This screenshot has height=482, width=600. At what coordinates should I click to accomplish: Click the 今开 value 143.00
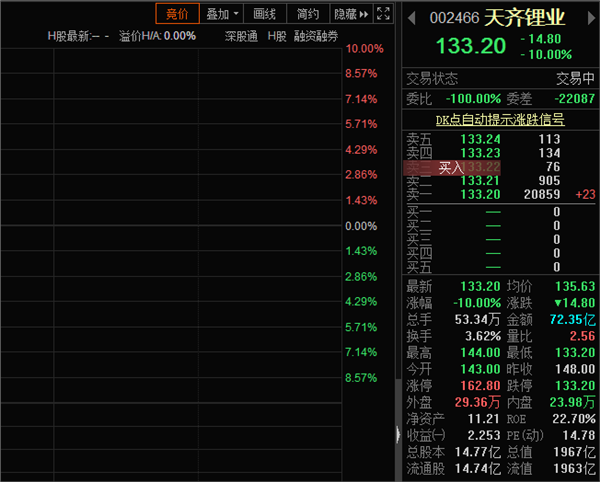[480, 369]
